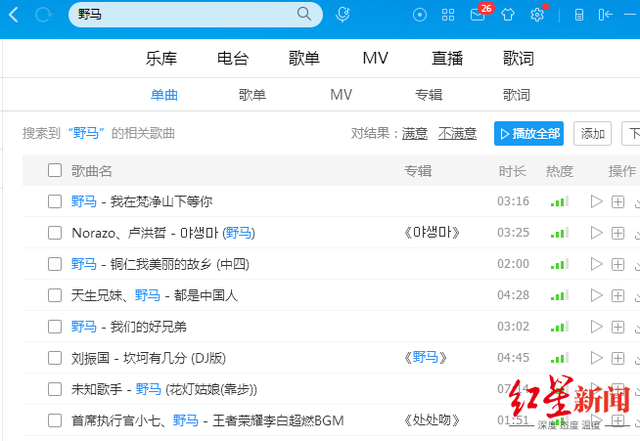
Task: Add 坎坷有几分 (DJ版) to playlist
Action: tap(618, 358)
